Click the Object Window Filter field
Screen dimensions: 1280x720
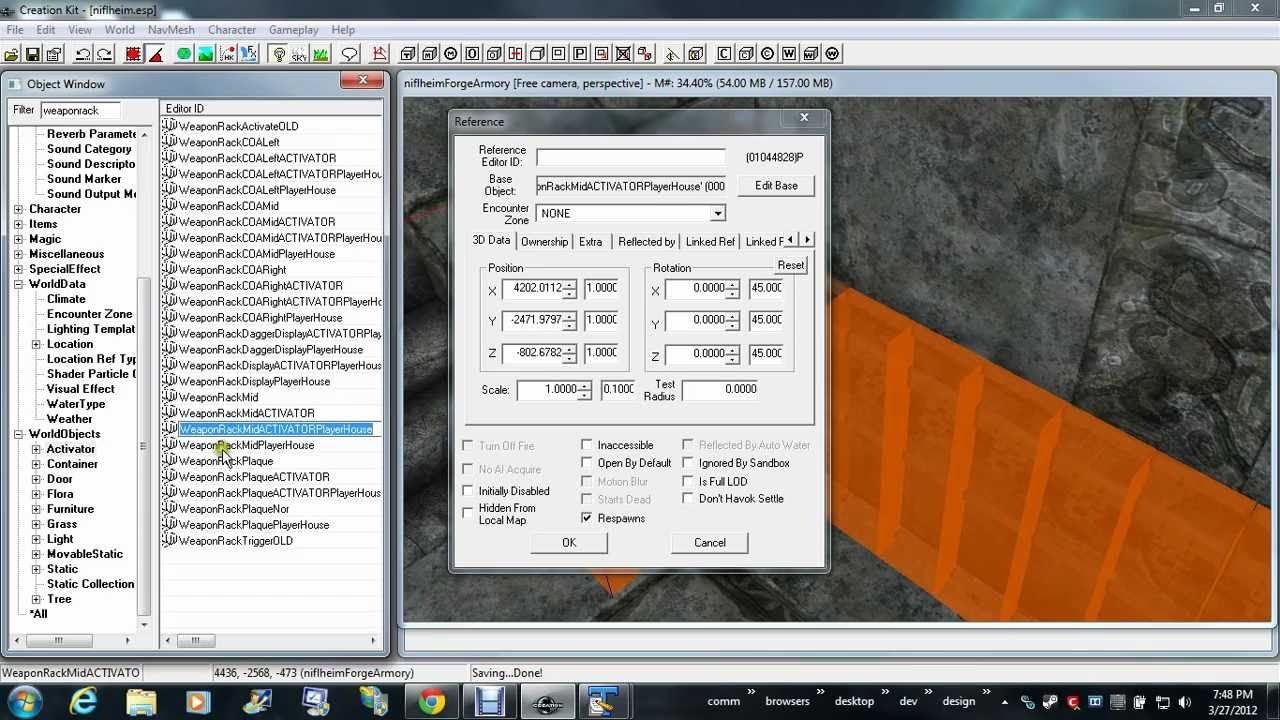[x=81, y=110]
